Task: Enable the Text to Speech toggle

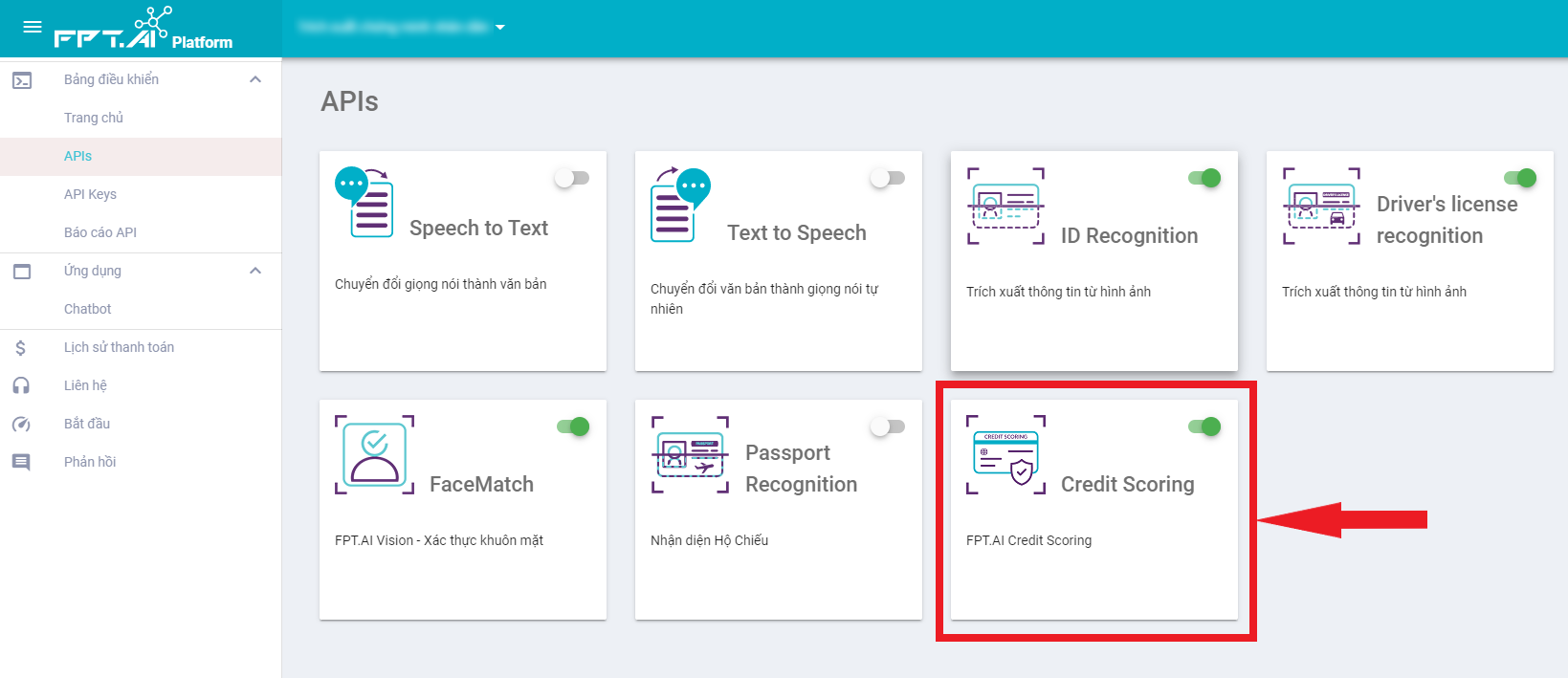Action: pyautogui.click(x=888, y=178)
